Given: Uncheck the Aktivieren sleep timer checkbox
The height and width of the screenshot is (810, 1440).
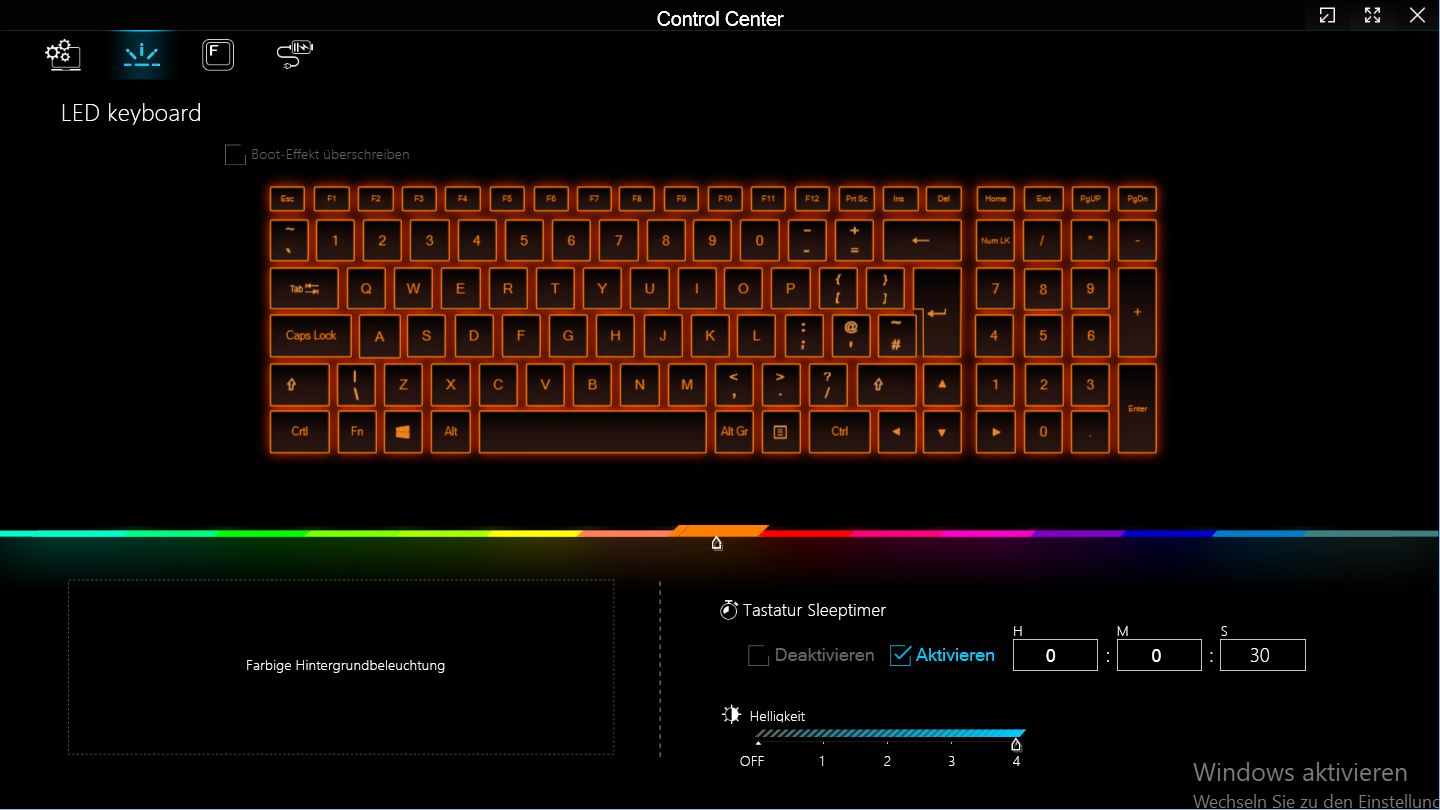Looking at the screenshot, I should (901, 656).
